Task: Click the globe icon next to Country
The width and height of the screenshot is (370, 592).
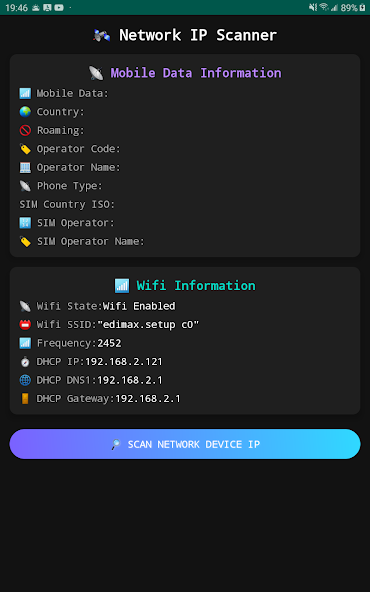Action: [x=25, y=112]
